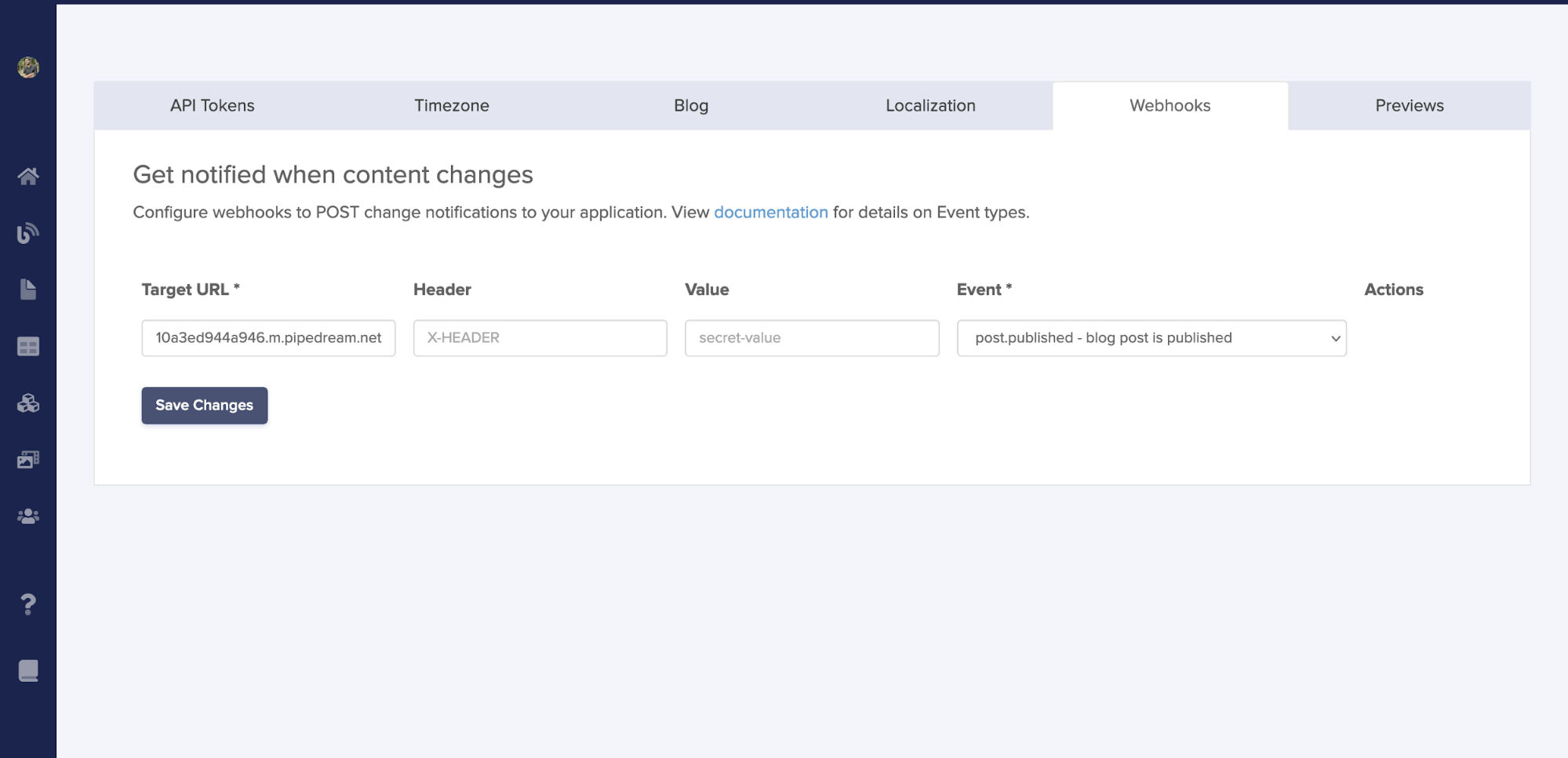Click the user avatar in the sidebar
Viewport: 1568px width, 758px height.
28,67
